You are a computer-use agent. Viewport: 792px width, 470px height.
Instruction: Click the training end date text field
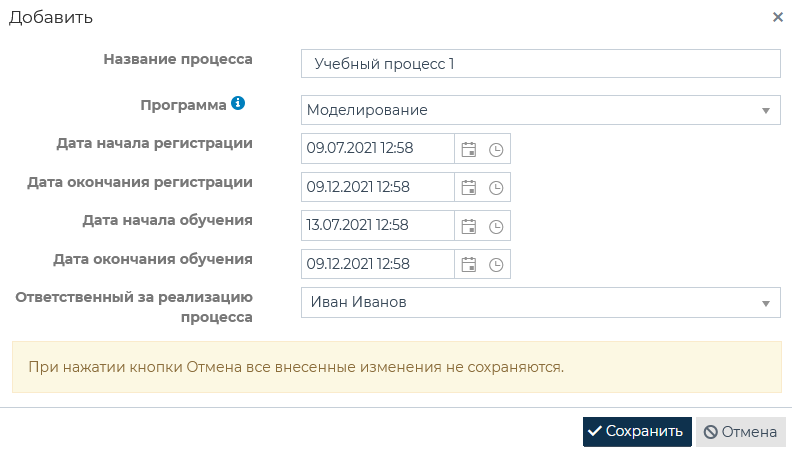click(377, 264)
